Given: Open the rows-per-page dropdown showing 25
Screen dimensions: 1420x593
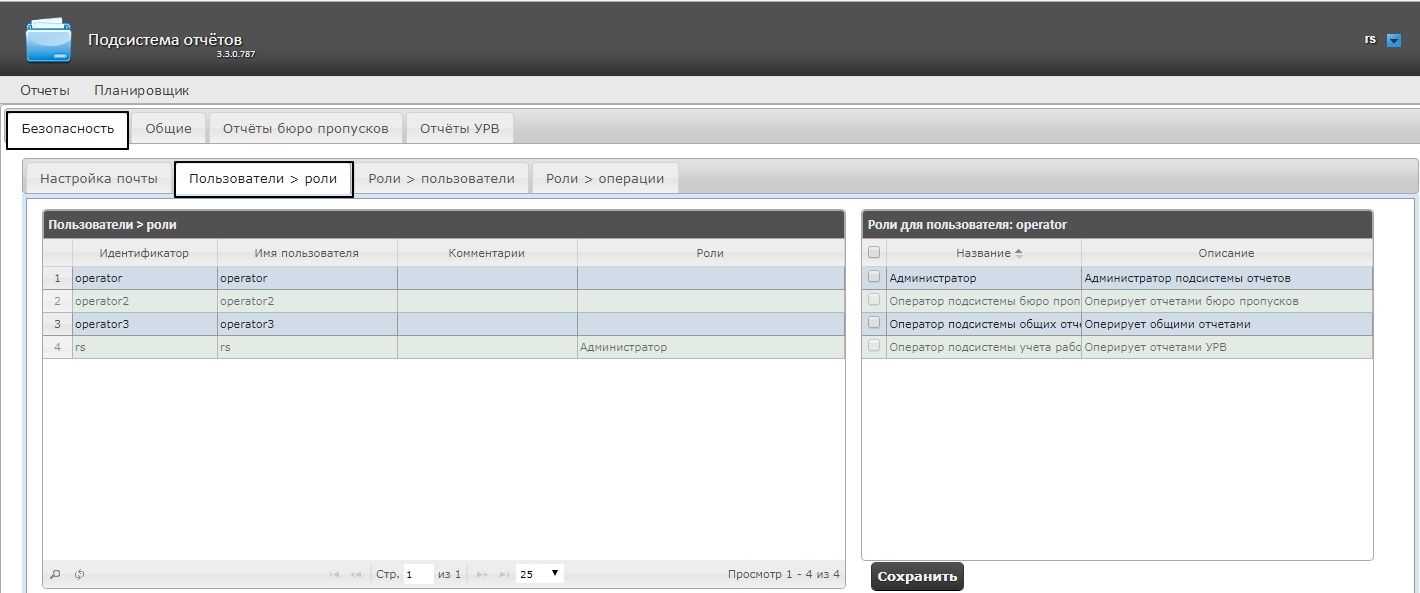Looking at the screenshot, I should pos(540,574).
